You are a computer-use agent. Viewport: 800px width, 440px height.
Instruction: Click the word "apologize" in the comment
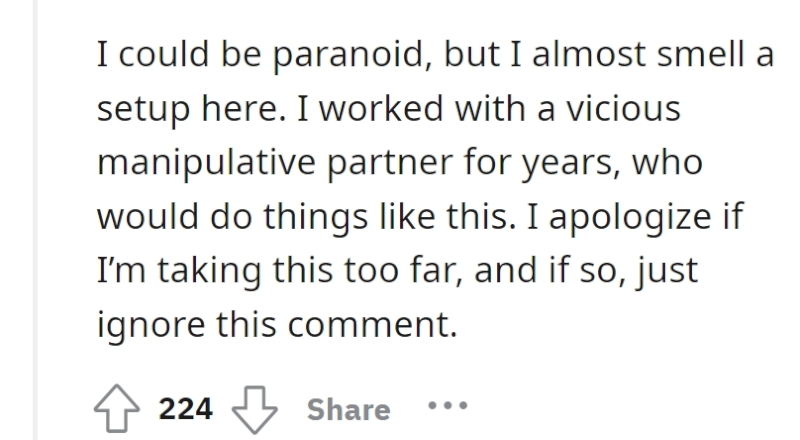click(x=630, y=217)
